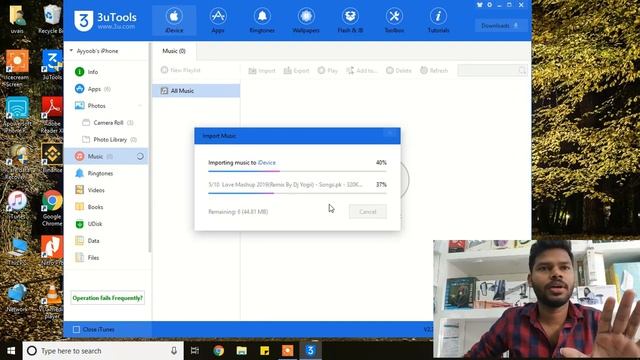The image size is (640, 360).
Task: Open the Recycle Bin desktop icon
Action: pos(51,19)
